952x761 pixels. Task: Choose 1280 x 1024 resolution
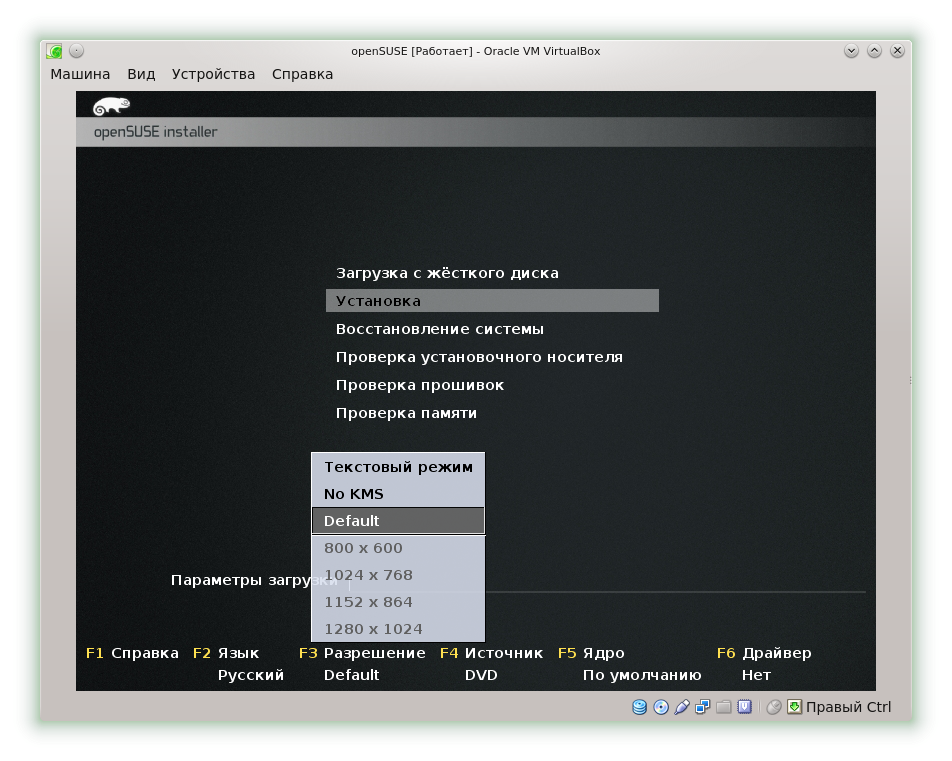tap(398, 629)
